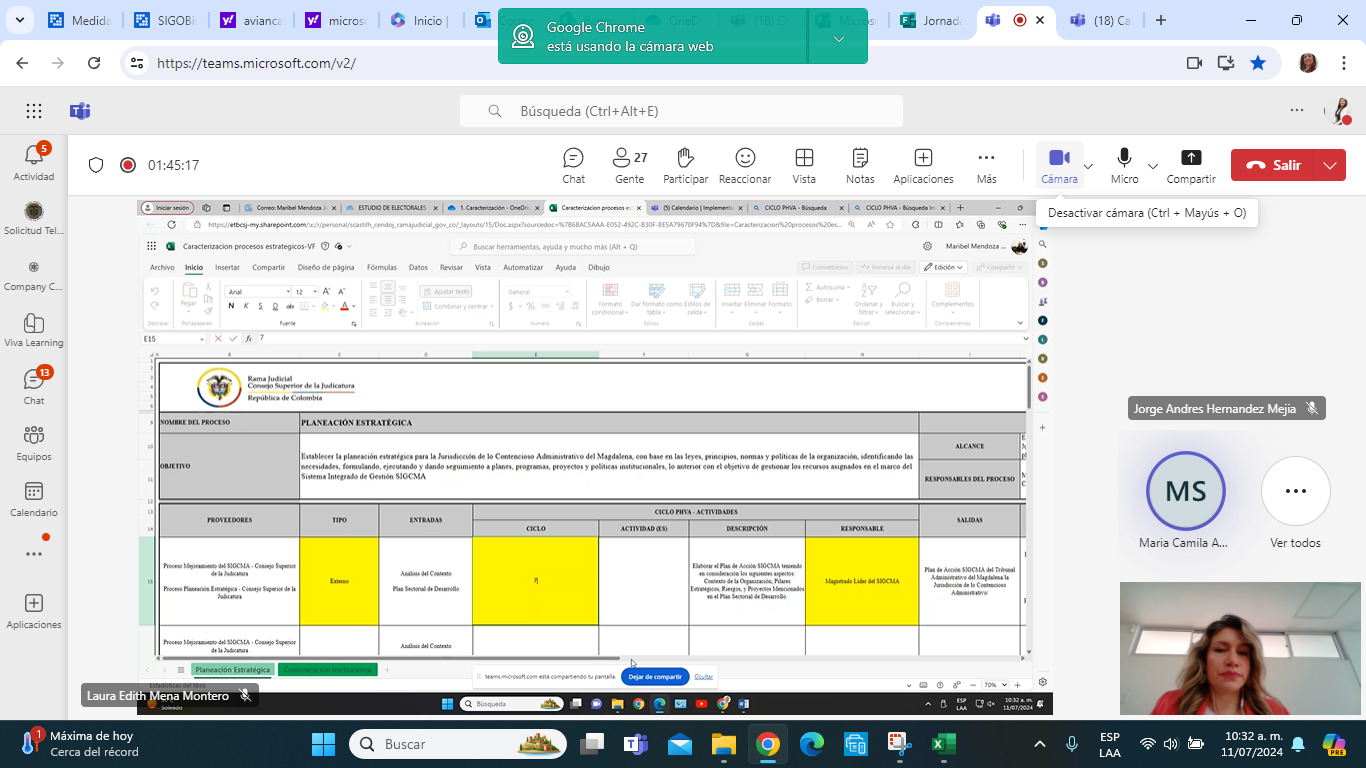The height and width of the screenshot is (768, 1366).
Task: Open Fórmulas ribbon tab in shared Excel
Action: click(x=382, y=267)
